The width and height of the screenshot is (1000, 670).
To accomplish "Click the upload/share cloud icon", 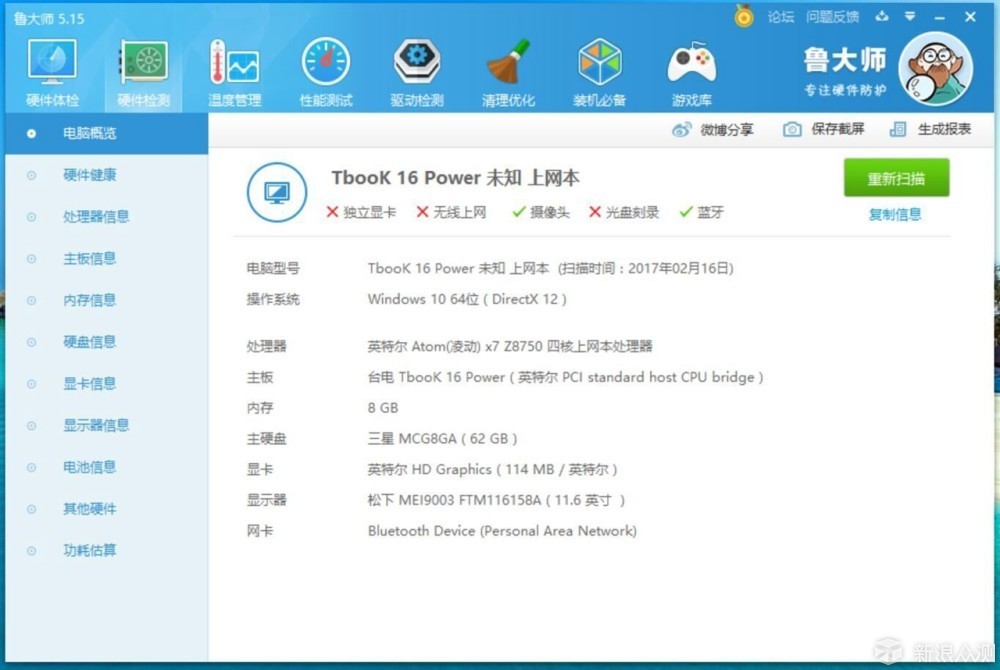I will click(x=883, y=17).
